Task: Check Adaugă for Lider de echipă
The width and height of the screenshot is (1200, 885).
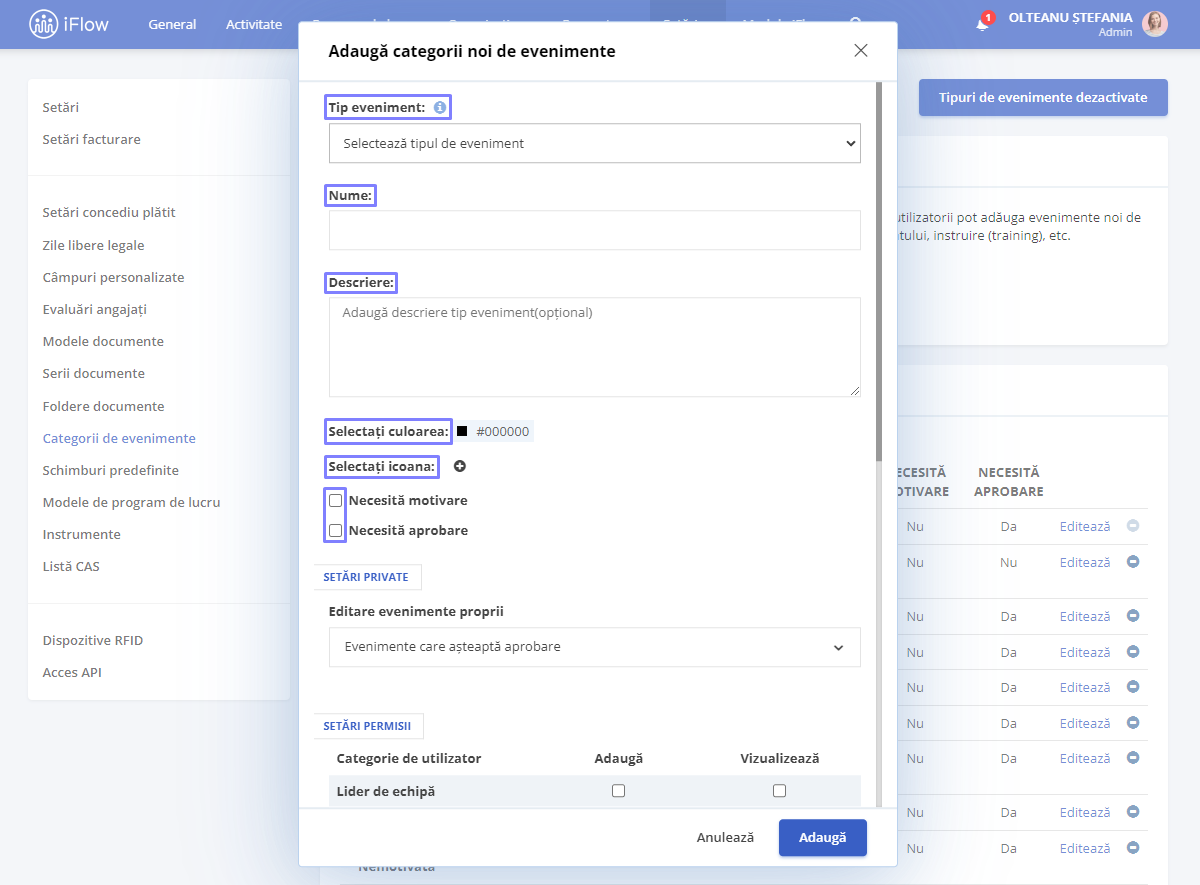Action: (x=618, y=791)
